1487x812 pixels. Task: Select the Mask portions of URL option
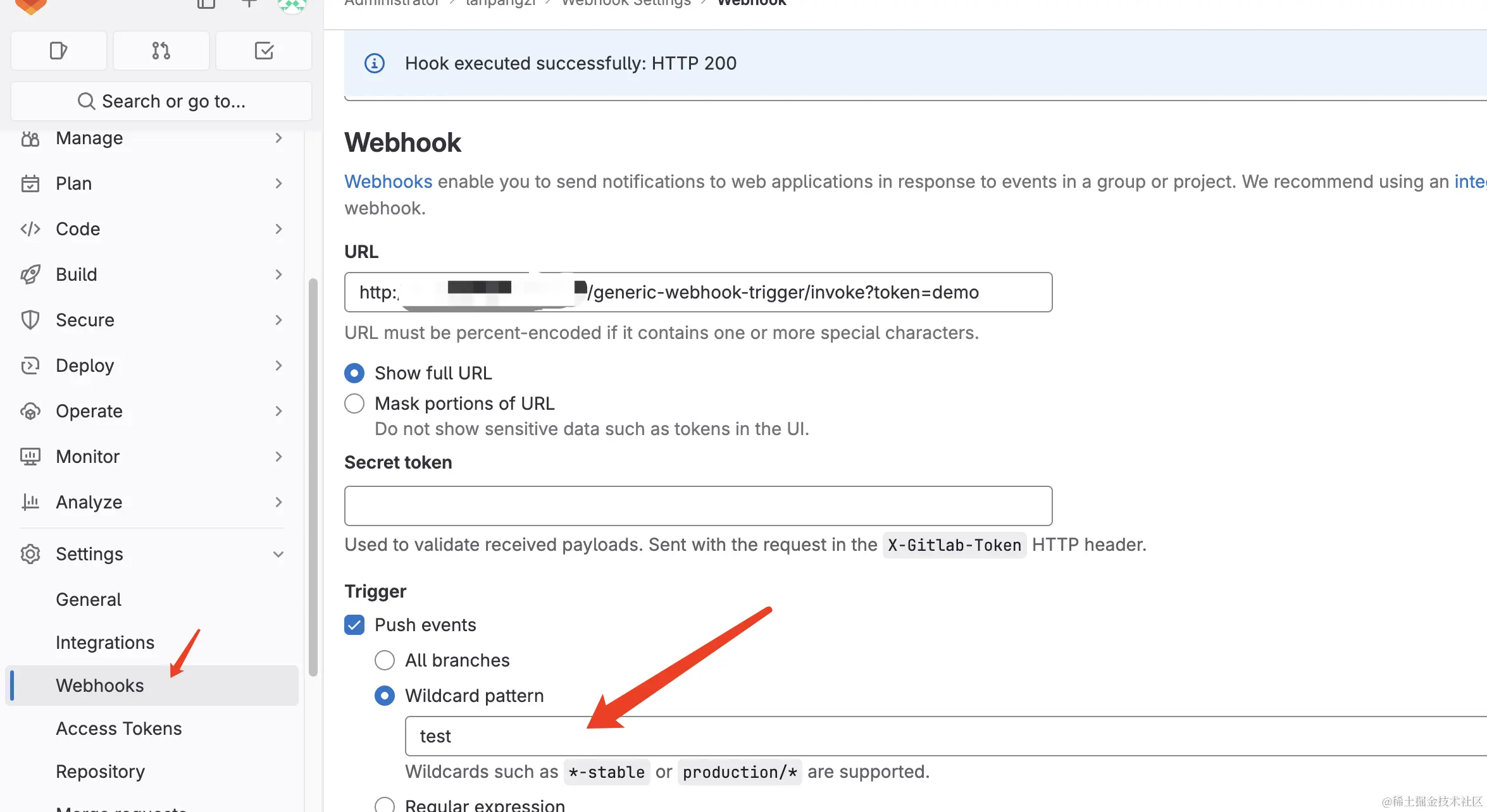click(x=354, y=403)
